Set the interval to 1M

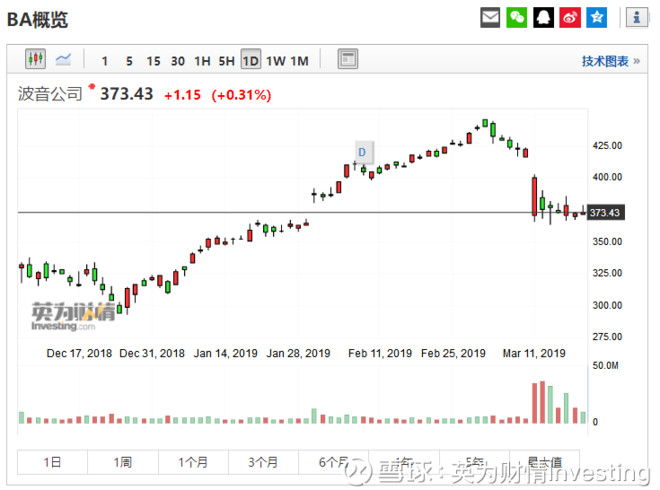[299, 61]
